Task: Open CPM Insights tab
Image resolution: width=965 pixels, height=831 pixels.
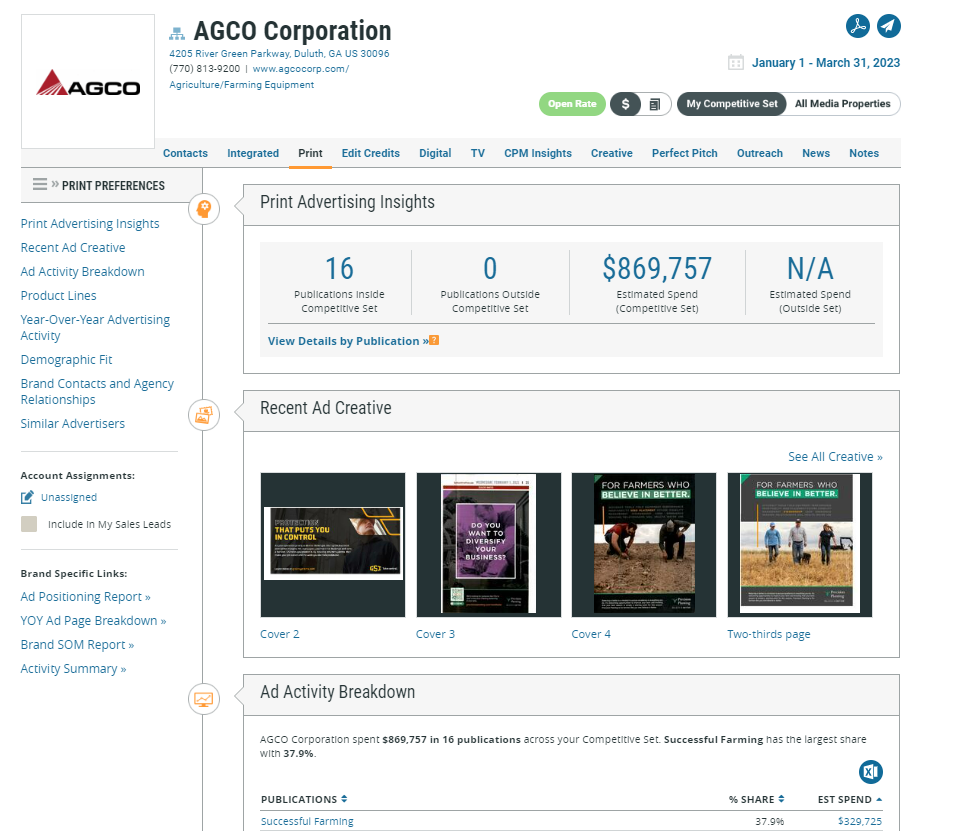Action: pyautogui.click(x=538, y=153)
